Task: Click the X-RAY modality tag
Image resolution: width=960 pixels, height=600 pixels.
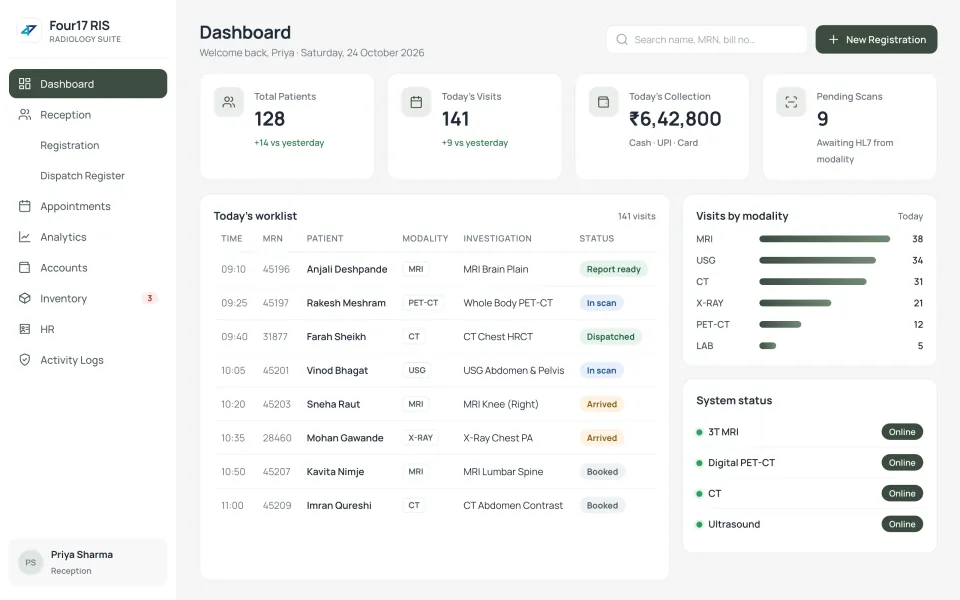Action: click(x=421, y=438)
